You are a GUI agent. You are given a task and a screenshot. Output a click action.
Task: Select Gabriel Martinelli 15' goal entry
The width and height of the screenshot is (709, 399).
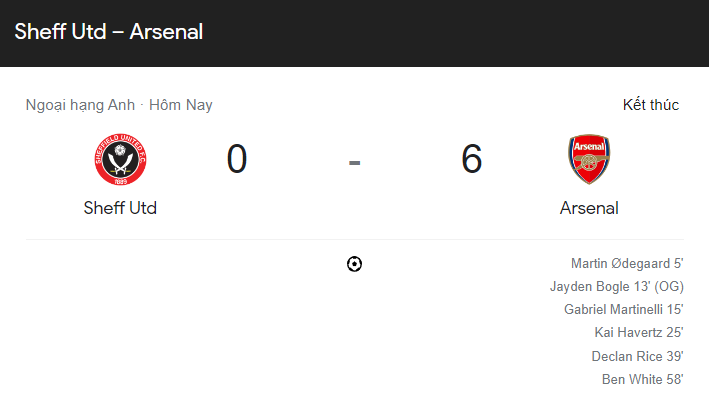click(624, 309)
